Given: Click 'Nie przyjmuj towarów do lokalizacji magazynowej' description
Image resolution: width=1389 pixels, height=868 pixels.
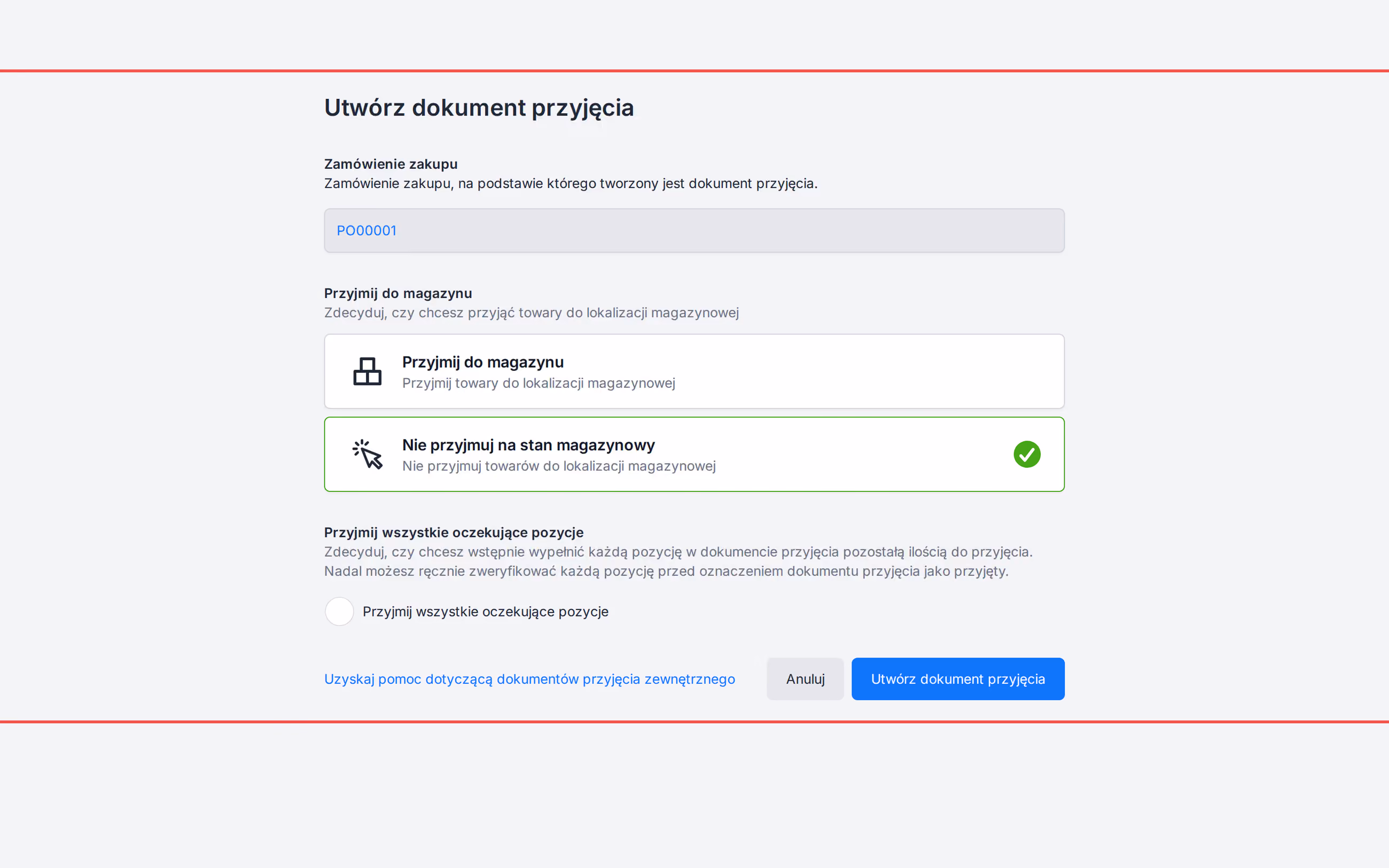Looking at the screenshot, I should (x=559, y=466).
